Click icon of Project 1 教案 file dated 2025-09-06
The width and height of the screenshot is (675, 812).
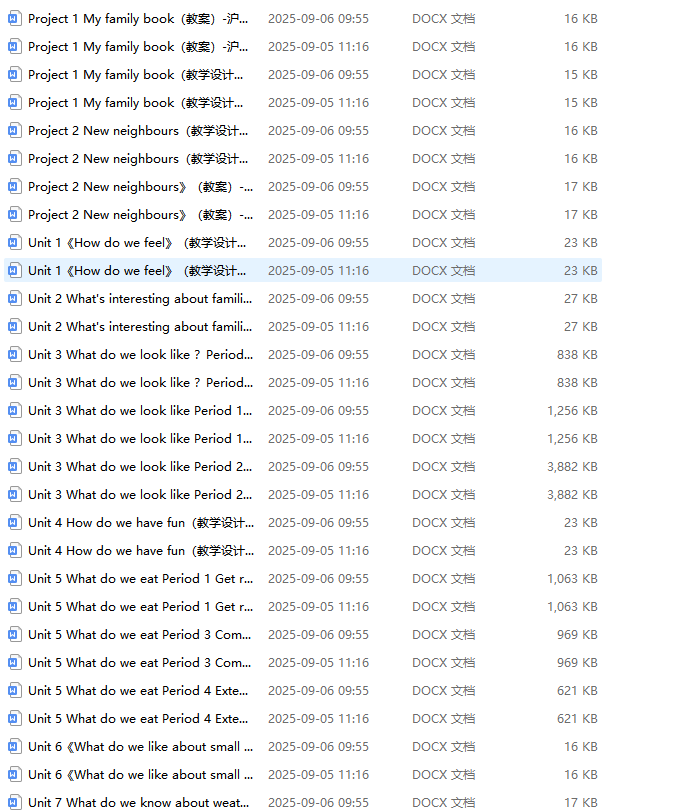(14, 19)
